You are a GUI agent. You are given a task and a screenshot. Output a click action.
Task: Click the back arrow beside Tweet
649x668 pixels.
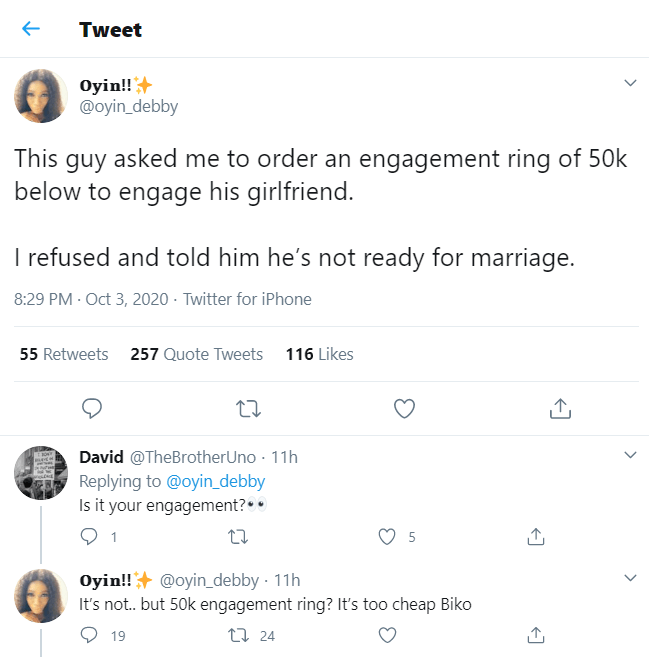[x=31, y=29]
